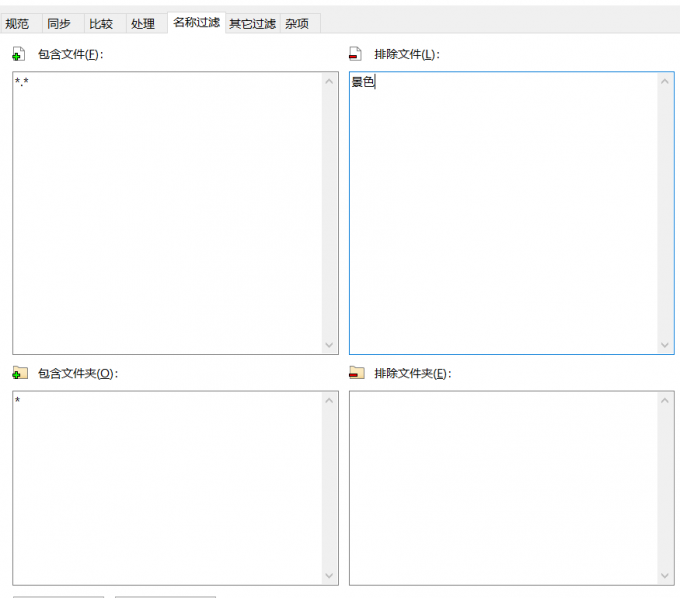Switch to the 其它过滤 tab

tap(252, 23)
